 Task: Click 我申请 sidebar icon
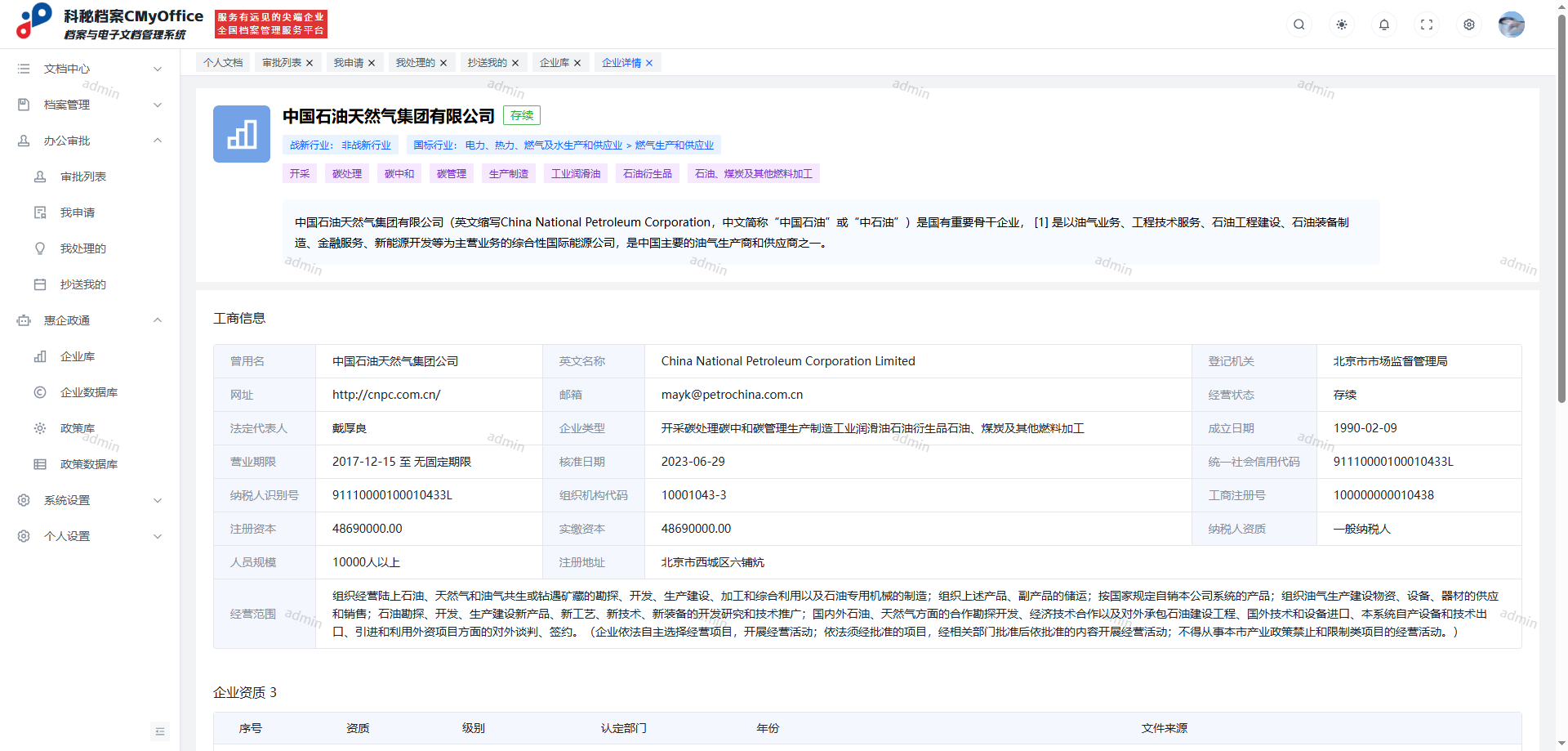[x=40, y=212]
